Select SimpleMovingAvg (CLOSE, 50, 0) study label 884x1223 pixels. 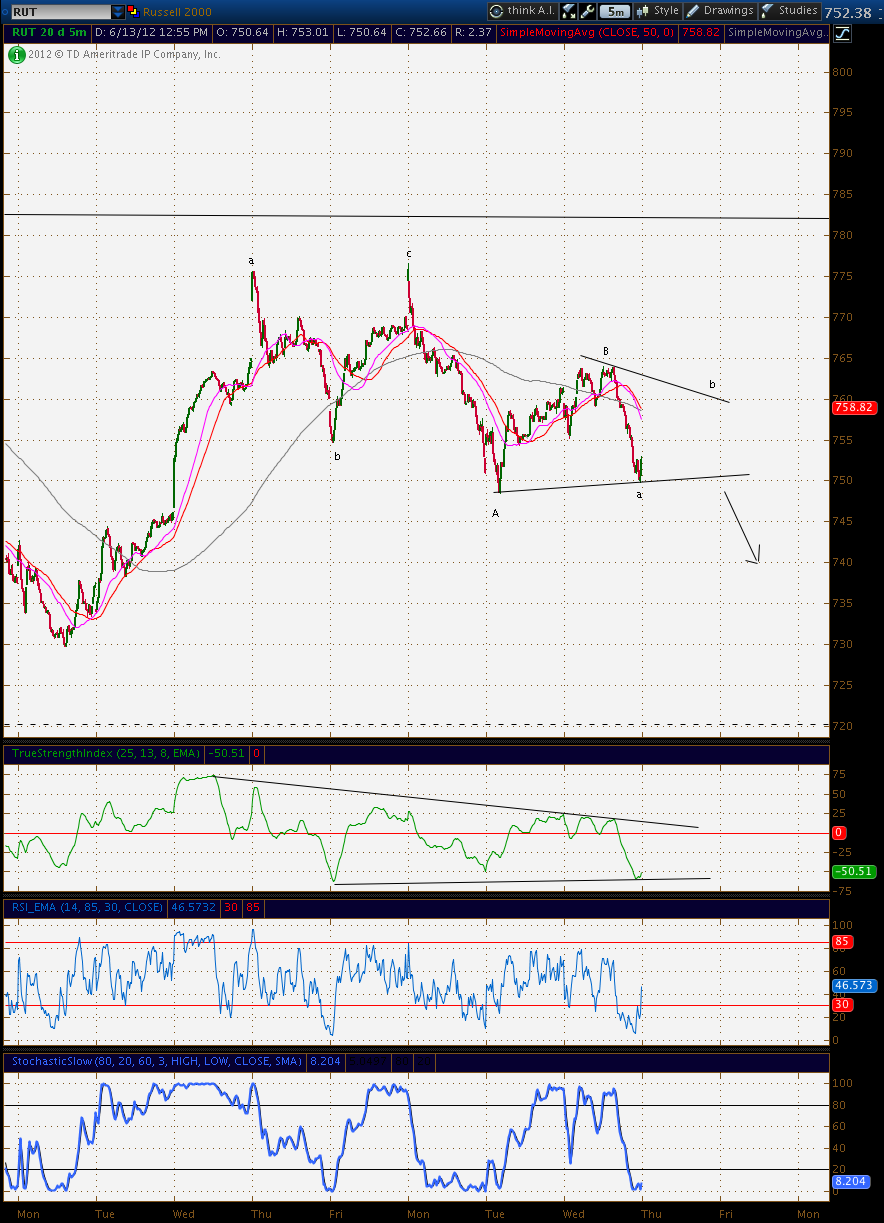pyautogui.click(x=588, y=33)
